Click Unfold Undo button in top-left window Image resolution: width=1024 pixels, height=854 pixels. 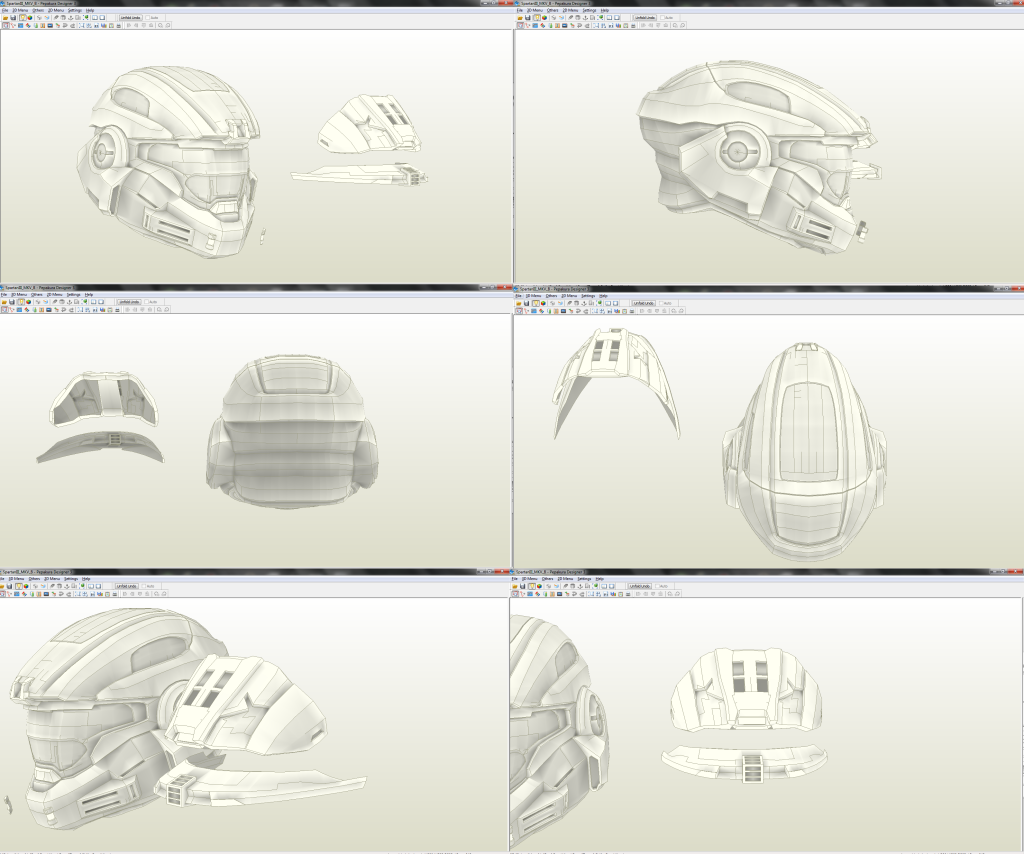131,18
